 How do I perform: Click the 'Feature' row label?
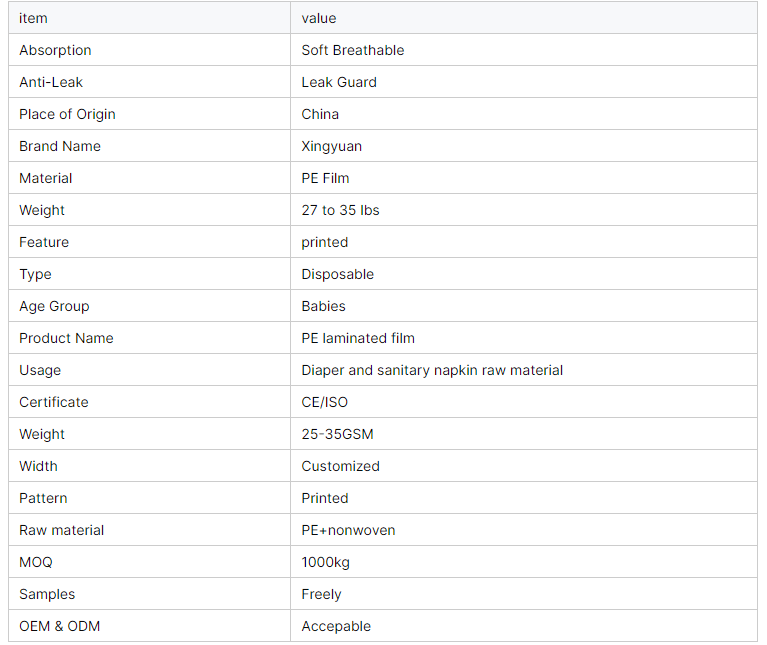(44, 242)
